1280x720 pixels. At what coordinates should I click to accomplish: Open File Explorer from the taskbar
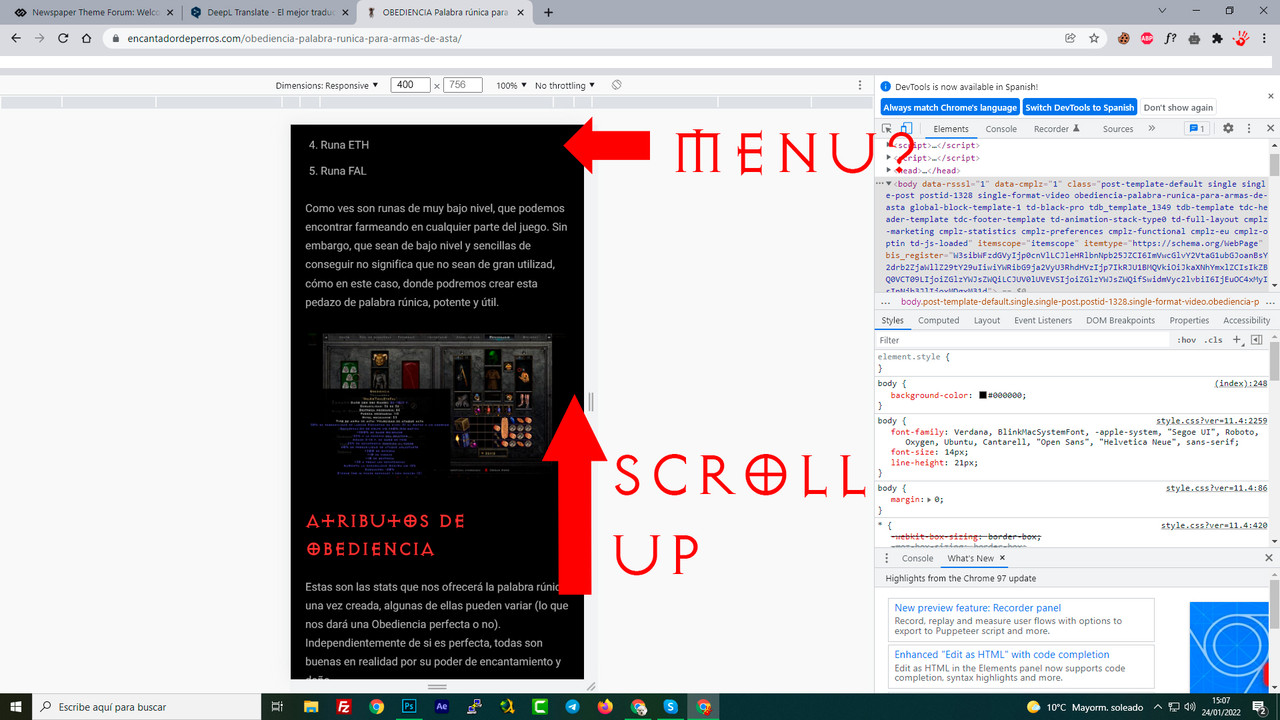pyautogui.click(x=310, y=706)
